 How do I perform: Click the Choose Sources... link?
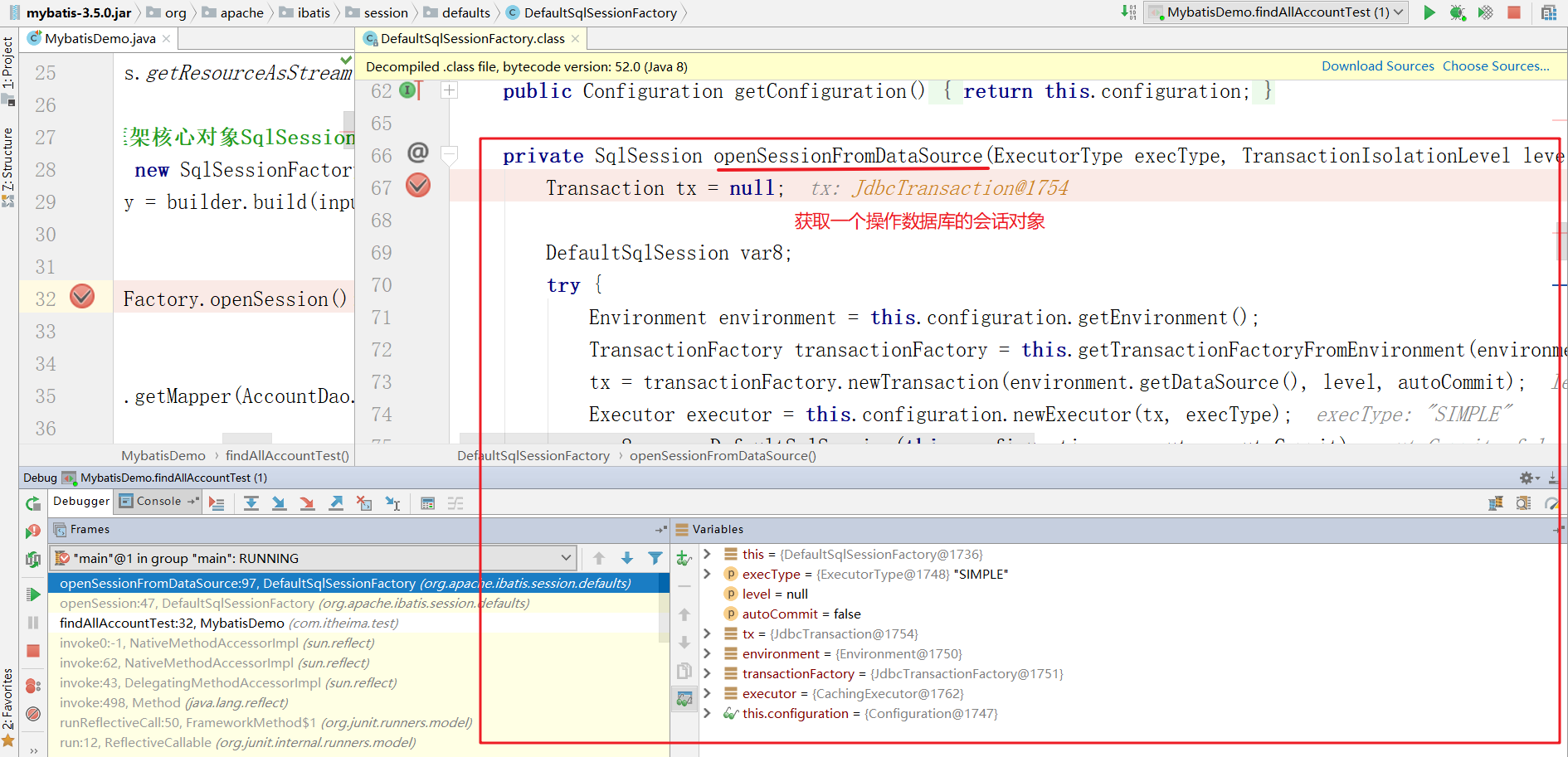point(1496,66)
